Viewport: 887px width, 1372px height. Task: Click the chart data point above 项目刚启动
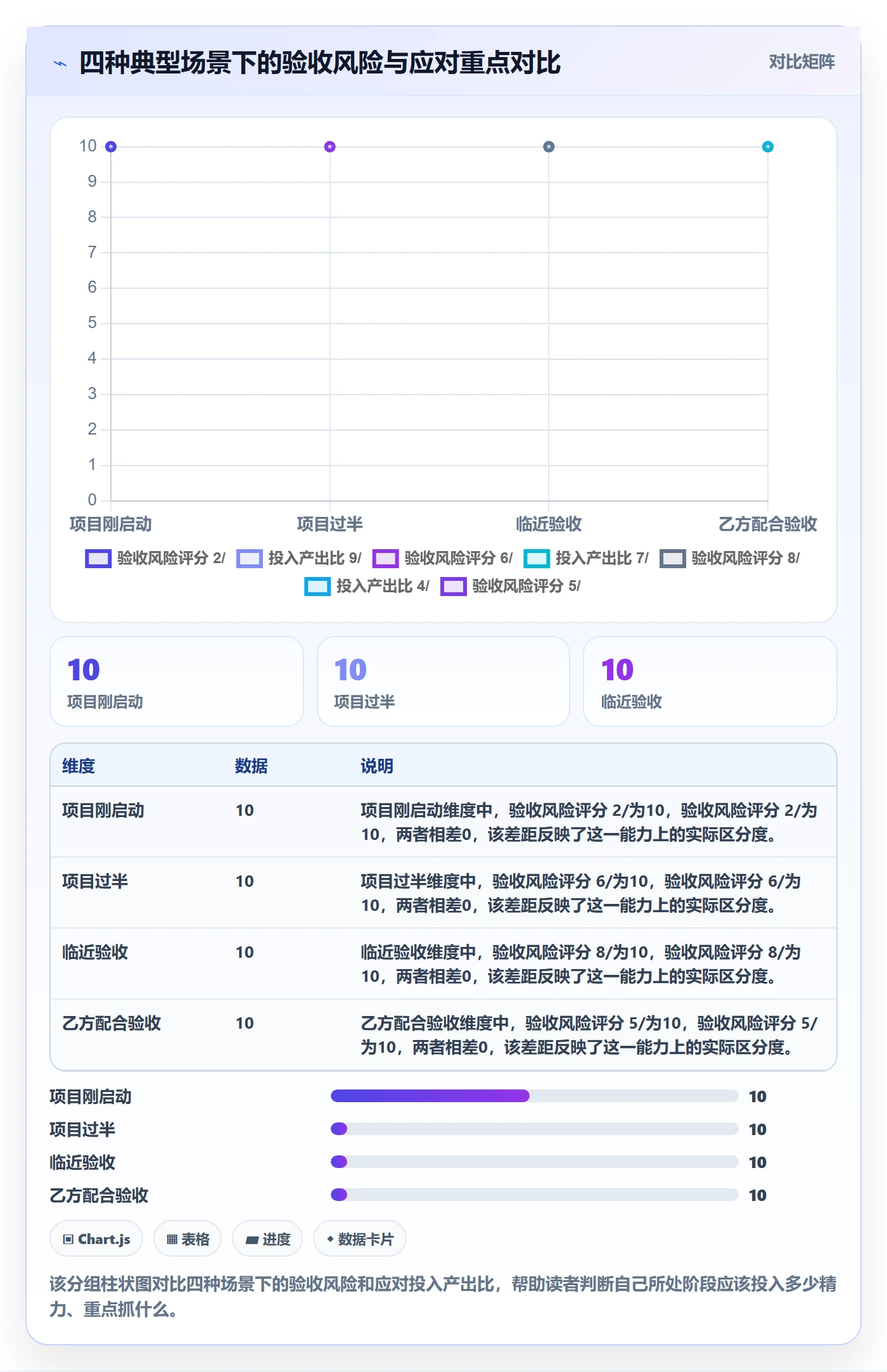pyautogui.click(x=111, y=147)
